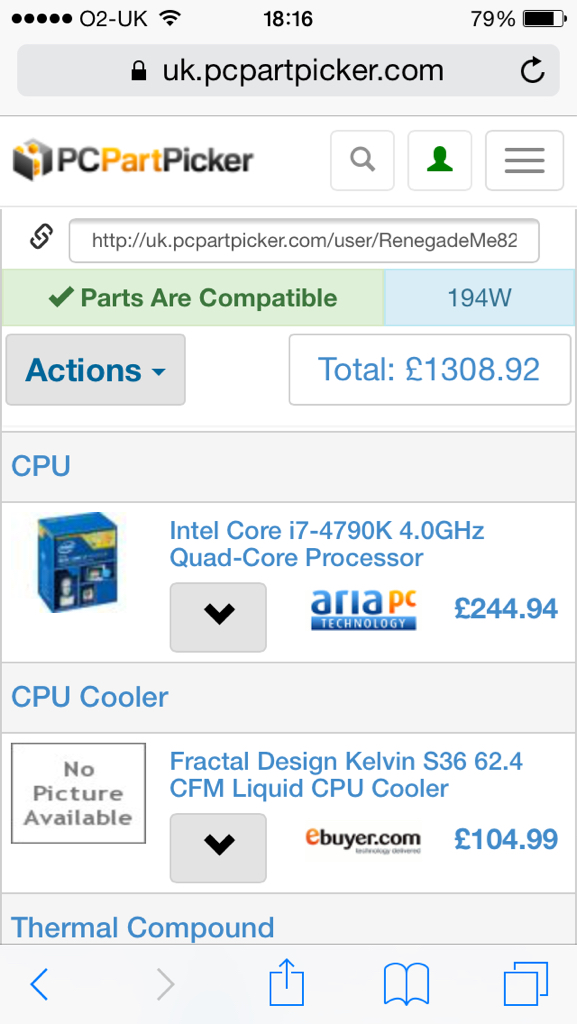Screen dimensions: 577x1024
Task: Select the part list URL field
Action: 304,240
